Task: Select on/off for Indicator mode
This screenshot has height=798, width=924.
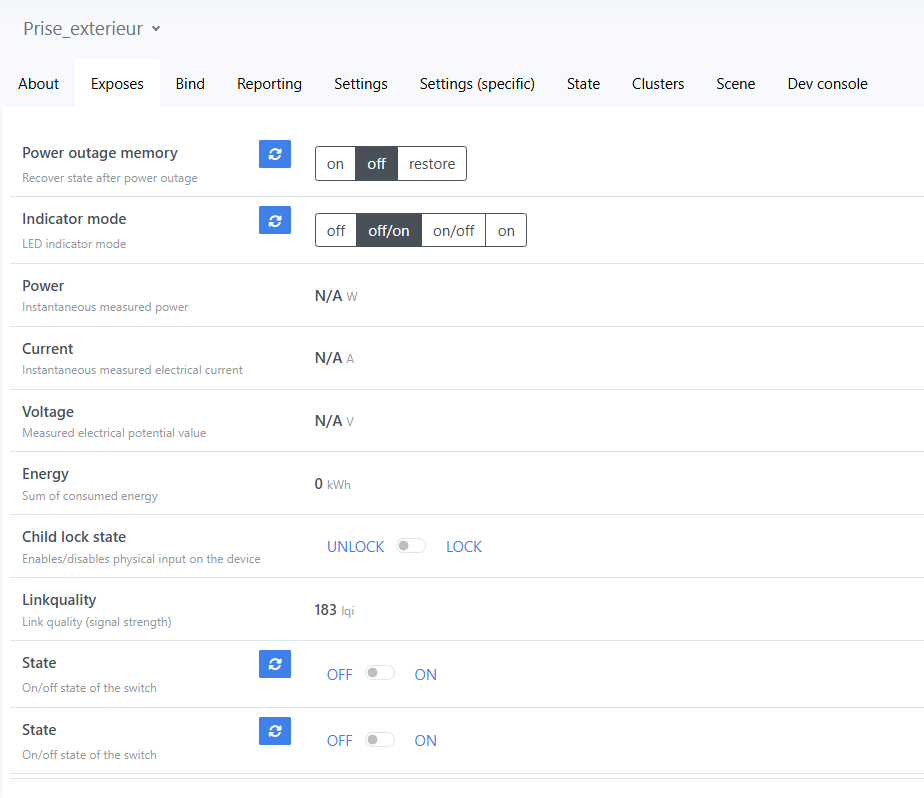Action: (453, 230)
